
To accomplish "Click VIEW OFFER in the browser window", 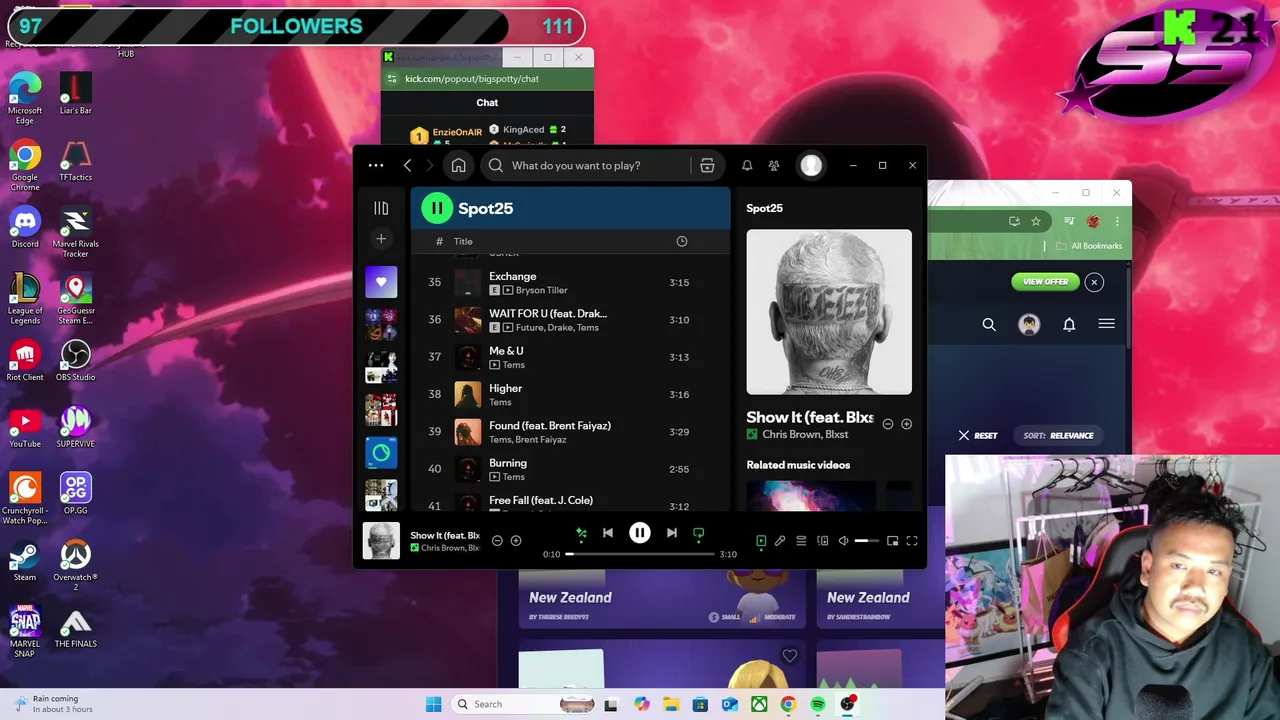I will pyautogui.click(x=1045, y=282).
